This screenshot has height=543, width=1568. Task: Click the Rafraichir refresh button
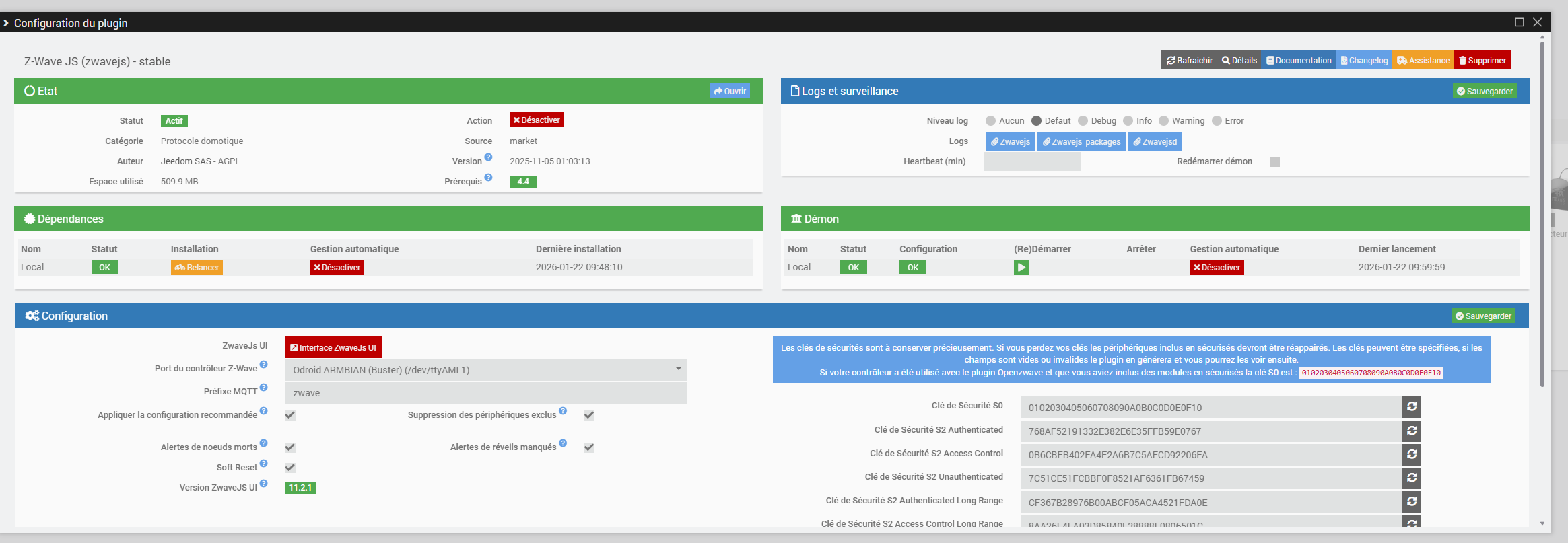click(x=1189, y=60)
